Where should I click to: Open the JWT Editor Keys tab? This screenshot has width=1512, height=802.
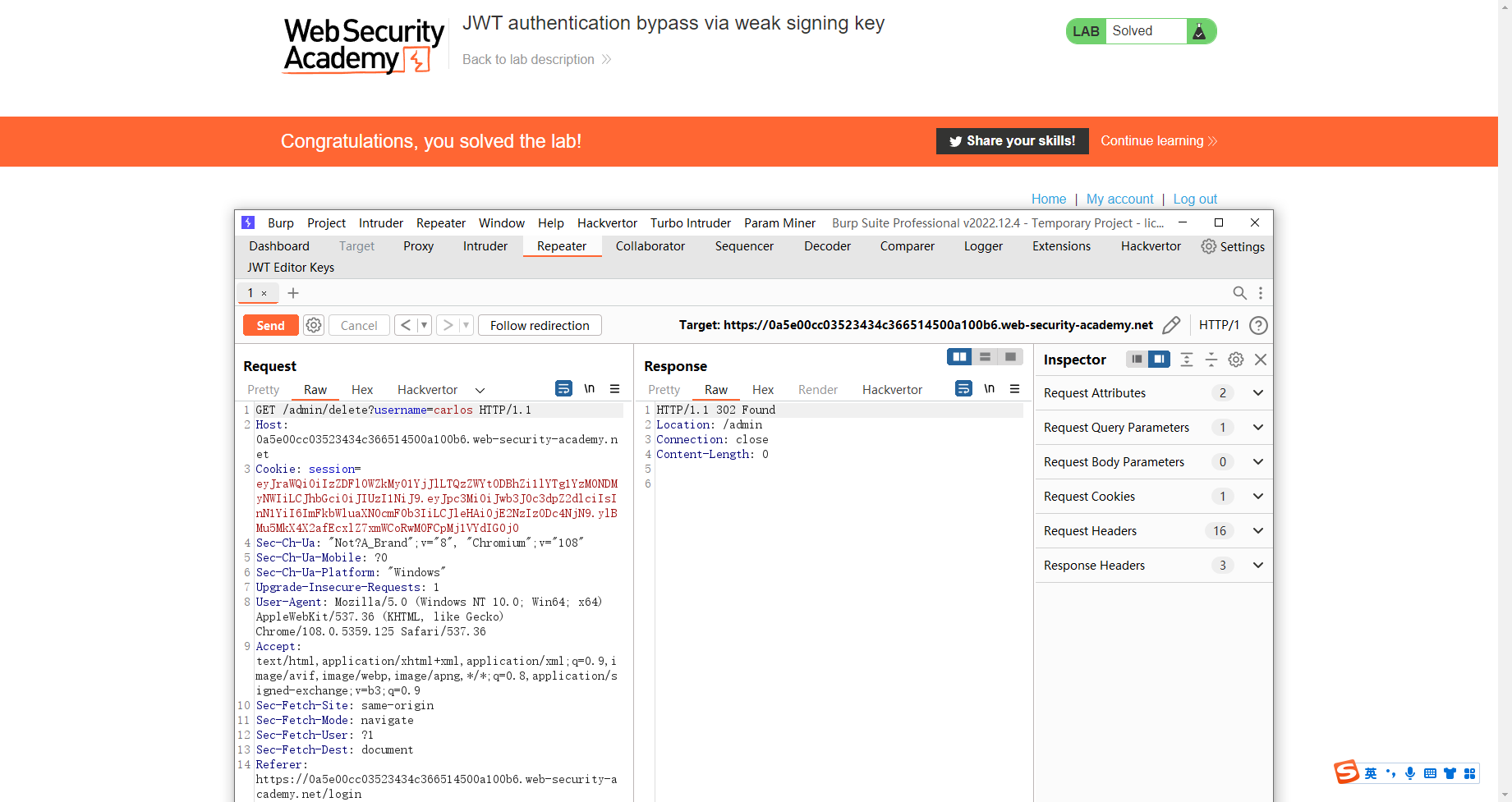pos(291,268)
